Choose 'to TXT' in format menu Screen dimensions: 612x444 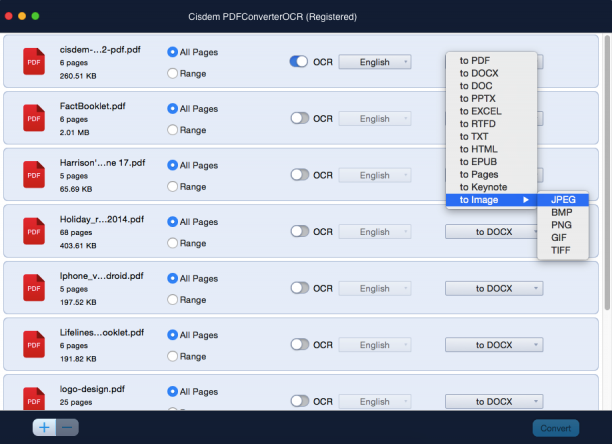click(x=491, y=137)
